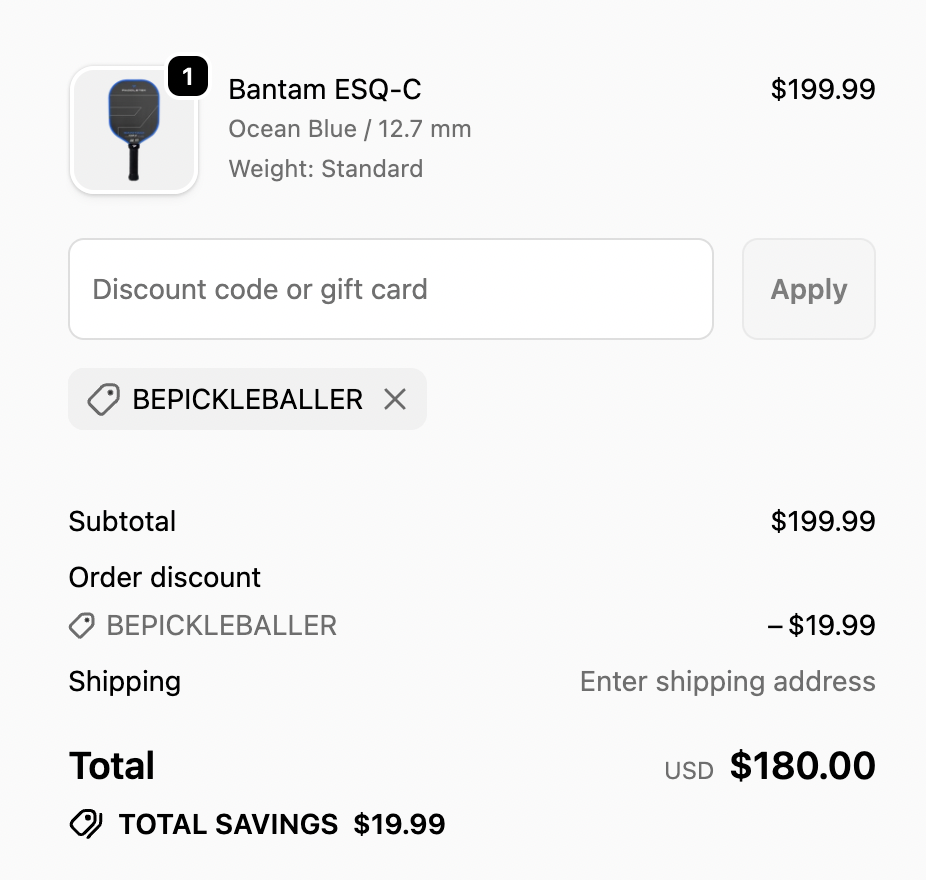Focus the Discount code or gift card field
This screenshot has width=926, height=880.
pos(390,289)
